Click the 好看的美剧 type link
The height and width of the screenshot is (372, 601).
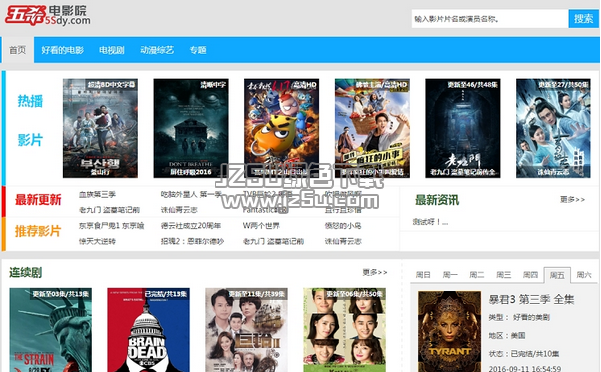(x=531, y=317)
